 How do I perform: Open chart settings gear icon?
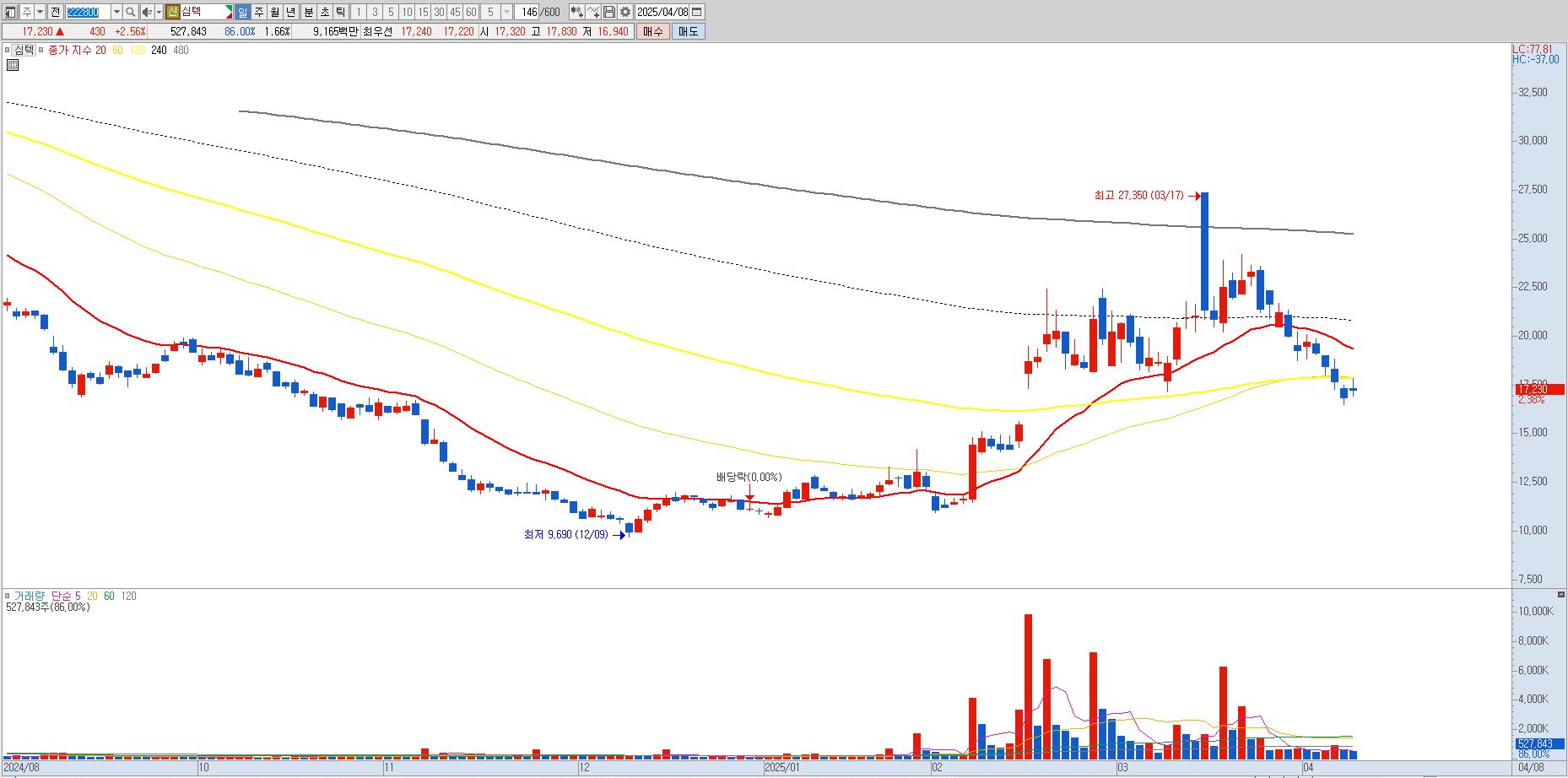pos(625,12)
